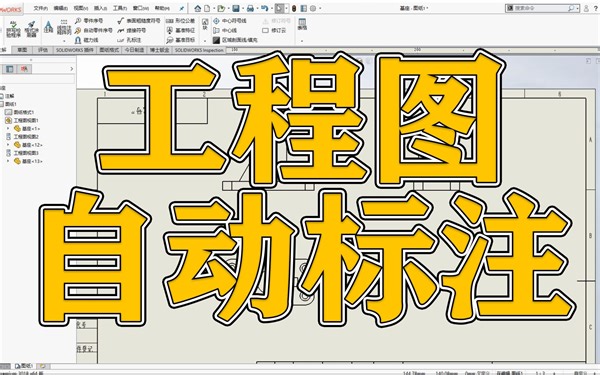Click 区域剖面线/填充 (Area Hatch/Fill) tool
600x375 pixels.
235,40
